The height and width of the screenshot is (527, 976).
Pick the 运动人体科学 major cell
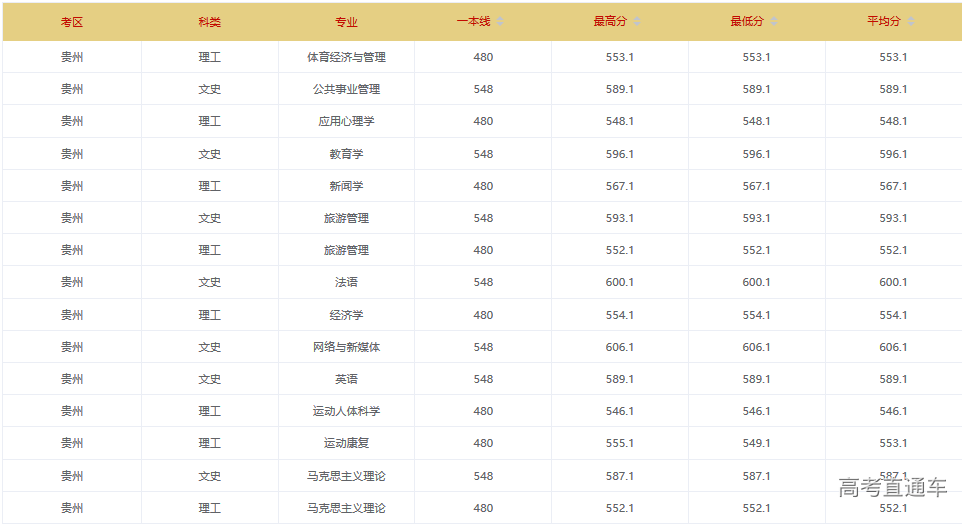(346, 411)
